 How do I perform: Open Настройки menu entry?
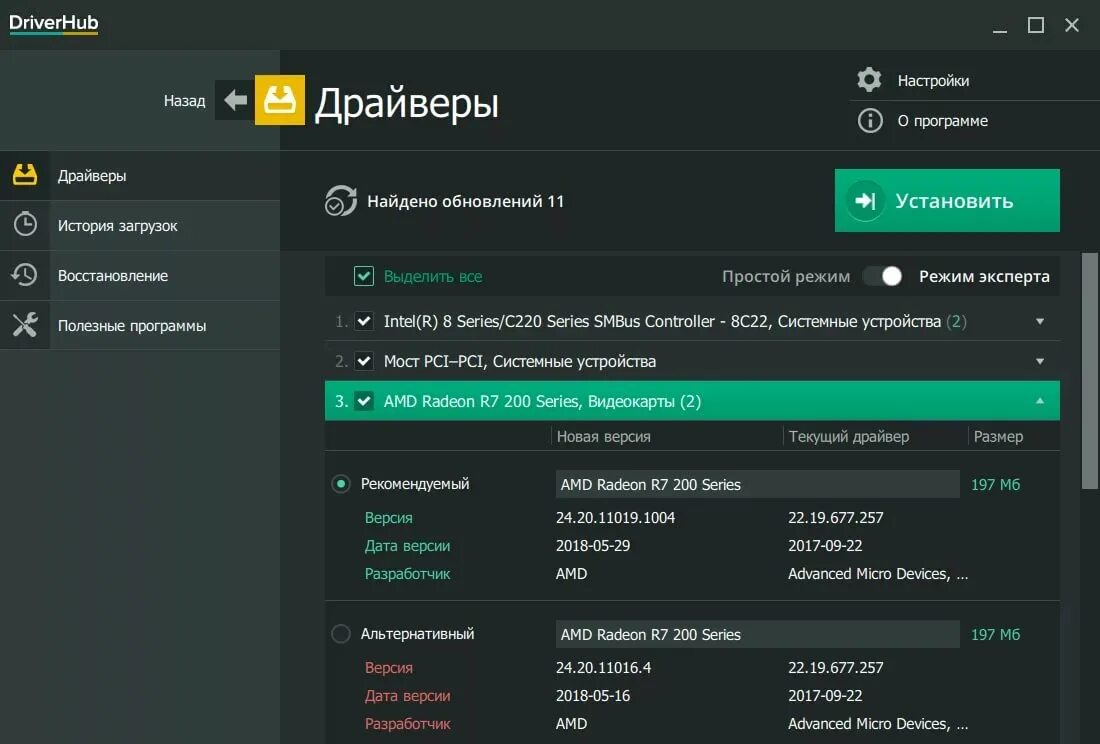click(933, 81)
